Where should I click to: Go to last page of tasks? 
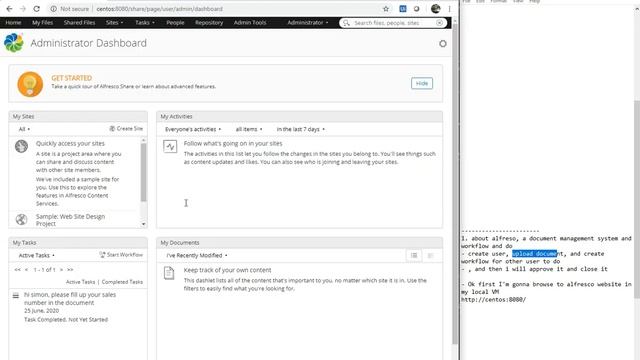point(70,269)
